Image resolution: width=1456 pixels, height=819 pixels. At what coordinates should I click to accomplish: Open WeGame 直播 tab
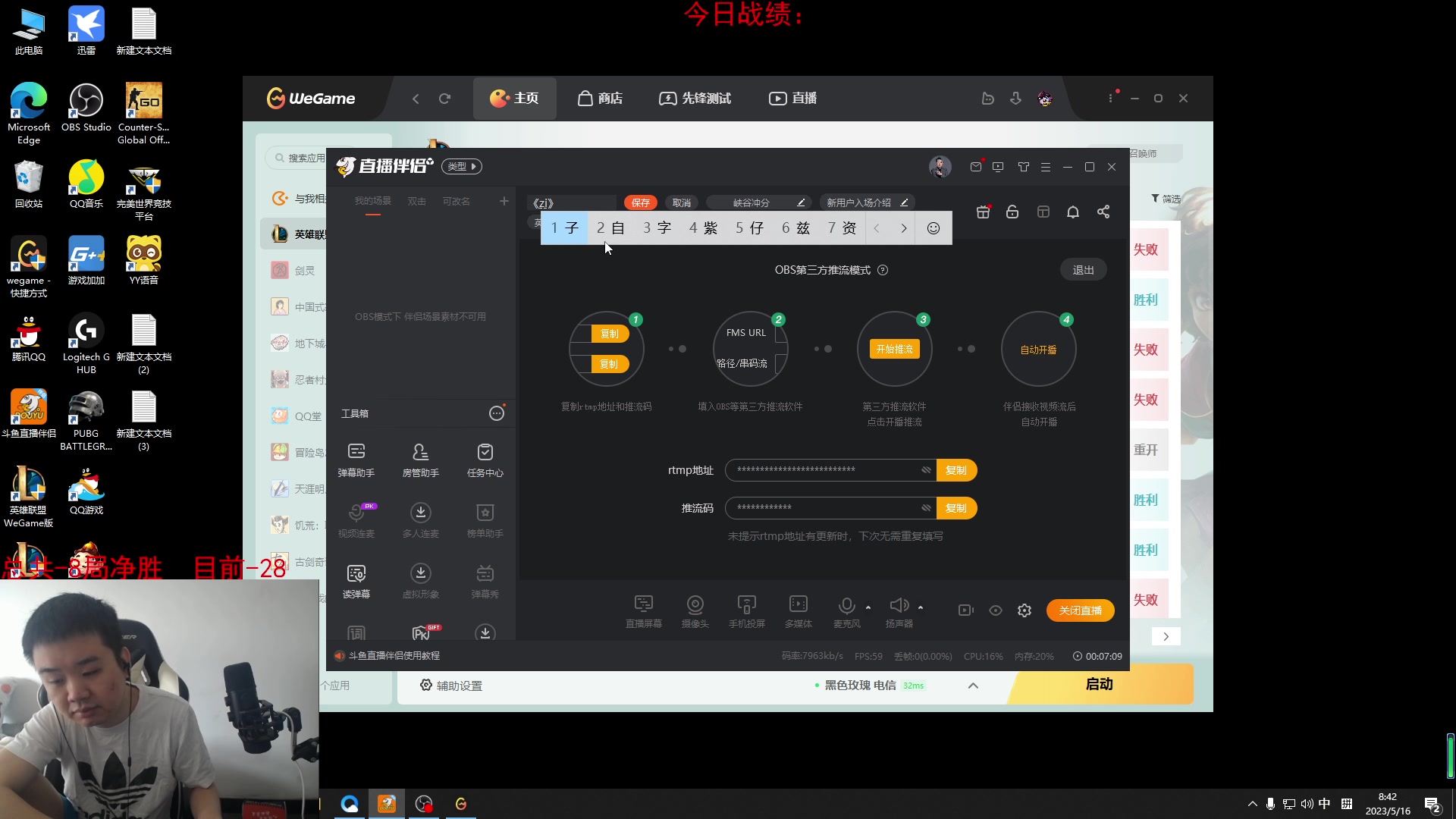coord(792,99)
